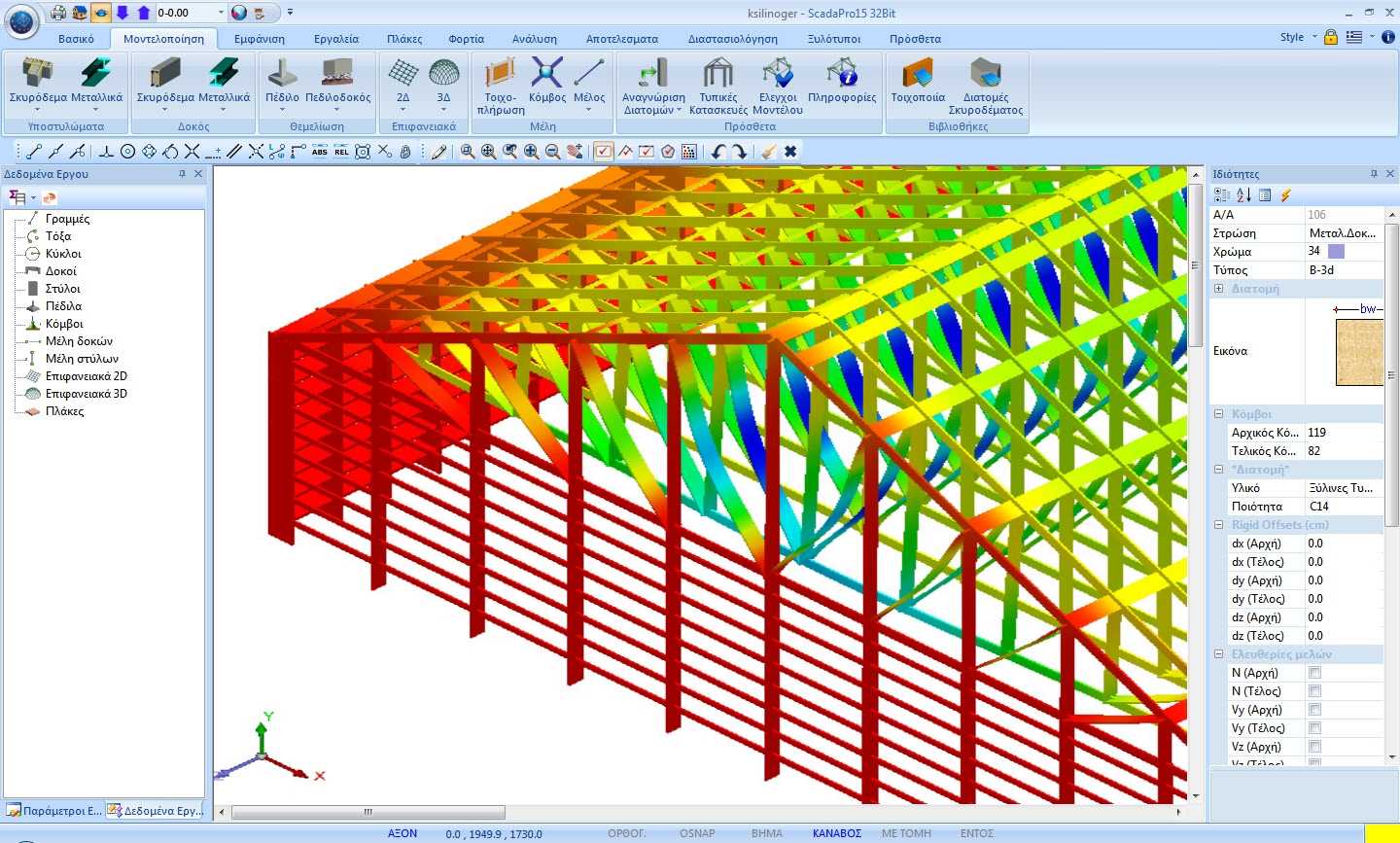Open the Πληροφορίες information tool
Image resolution: width=1400 pixels, height=843 pixels.
(x=842, y=80)
